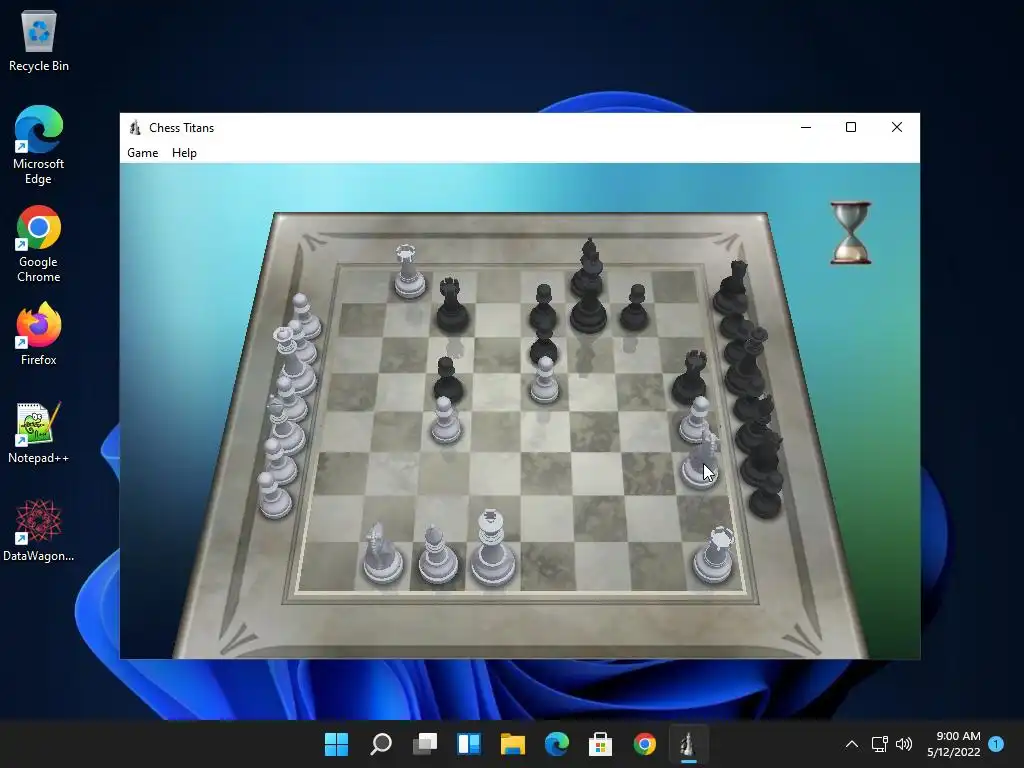Open Microsoft Store from the taskbar
Screen dimensions: 1024x768
pyautogui.click(x=600, y=743)
